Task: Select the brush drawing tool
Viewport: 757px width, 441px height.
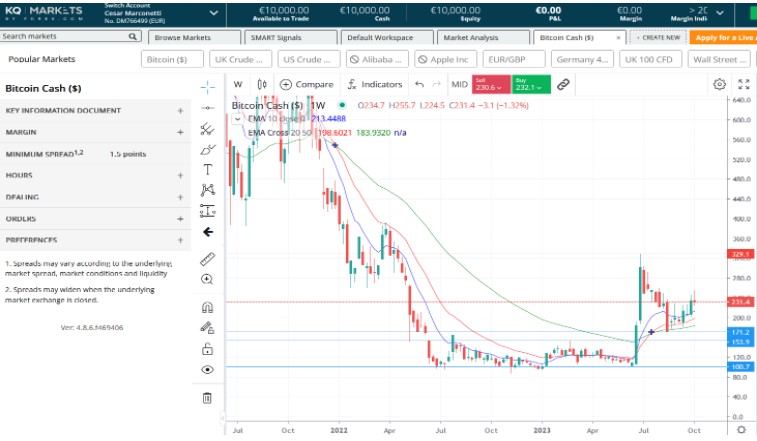Action: point(208,149)
